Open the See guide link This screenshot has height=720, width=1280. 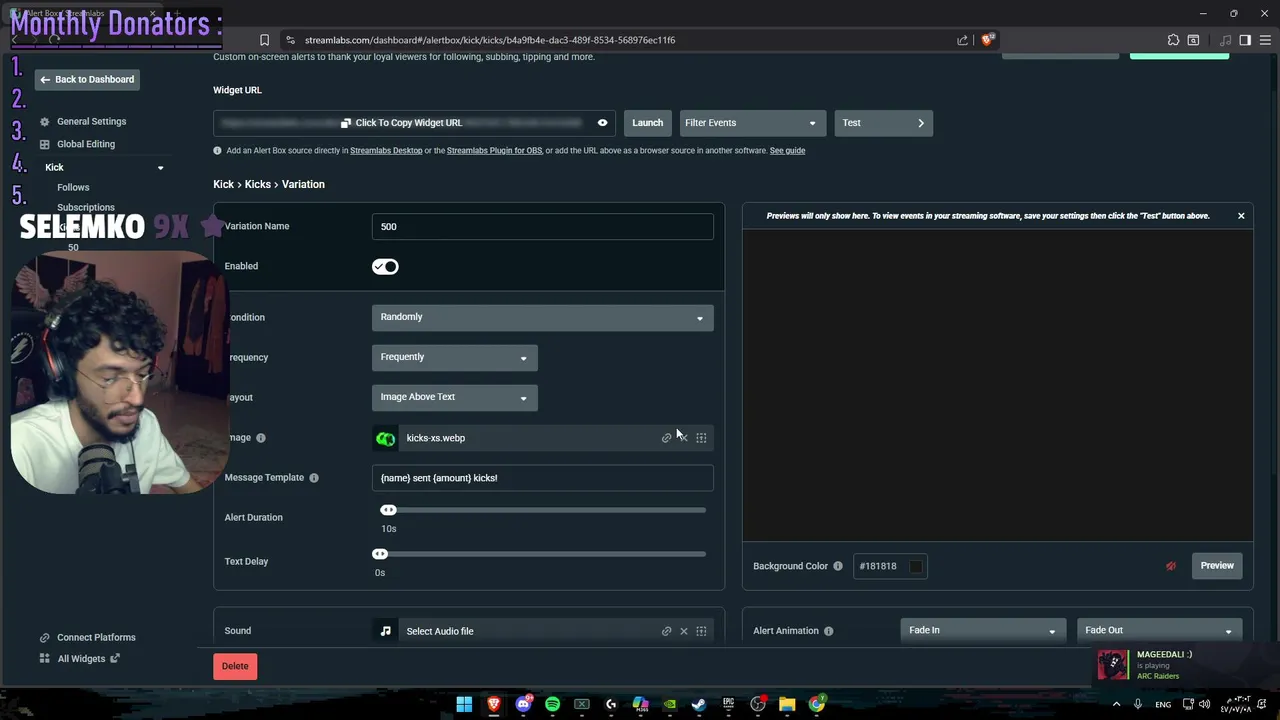click(787, 151)
